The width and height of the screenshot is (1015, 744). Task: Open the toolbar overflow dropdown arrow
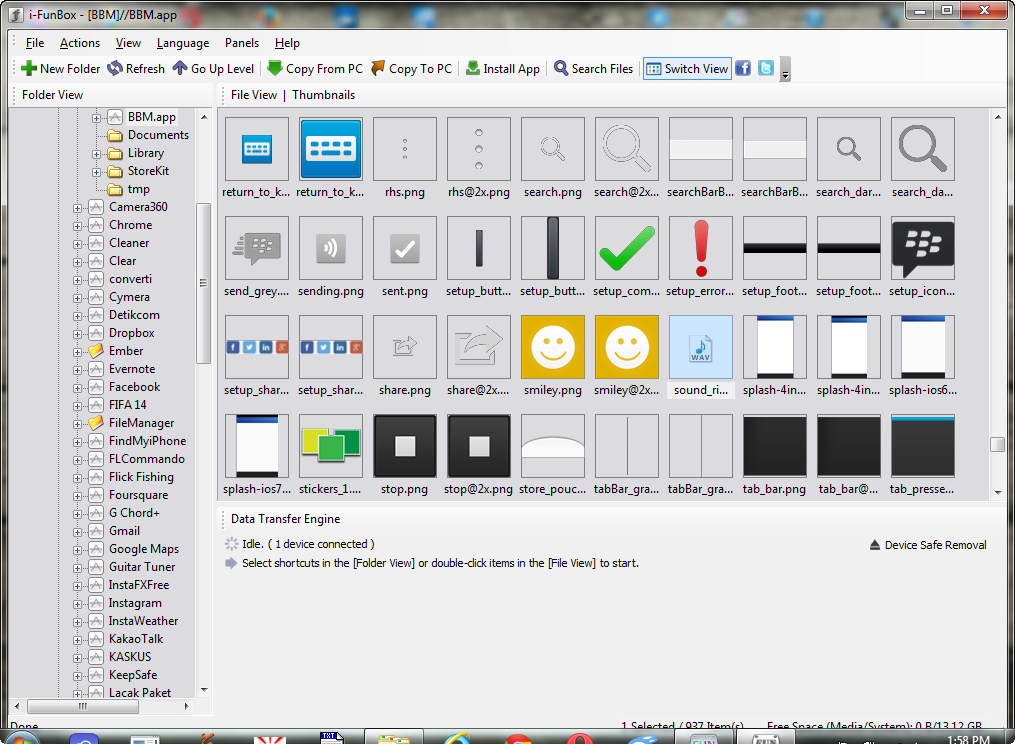785,71
